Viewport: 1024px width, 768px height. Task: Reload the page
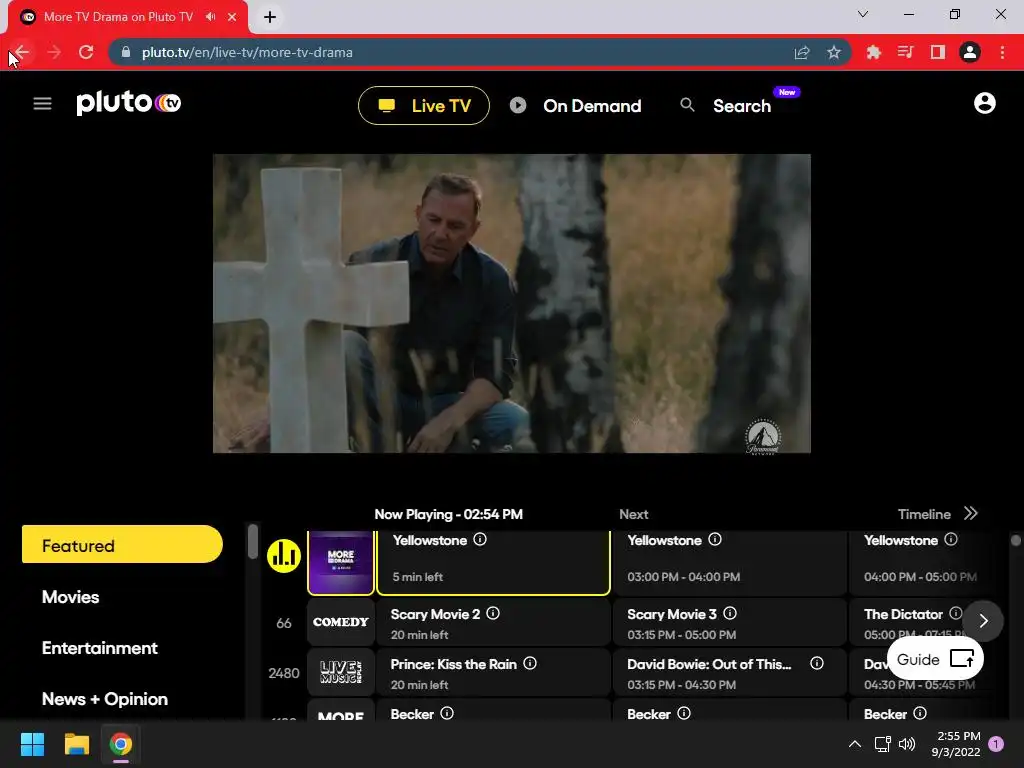86,52
